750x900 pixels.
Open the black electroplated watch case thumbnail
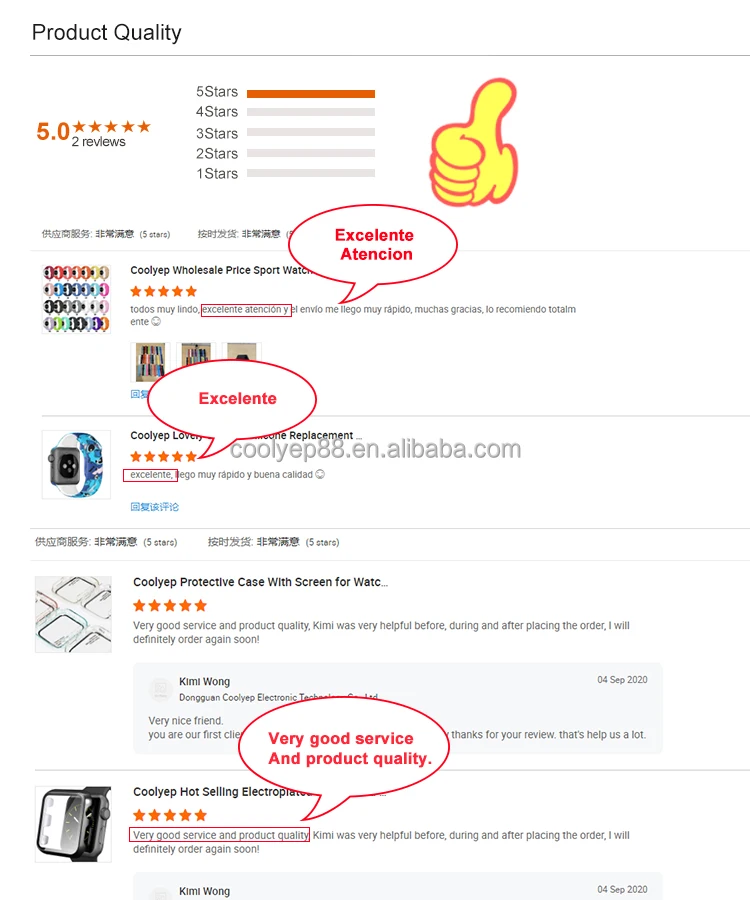point(73,824)
